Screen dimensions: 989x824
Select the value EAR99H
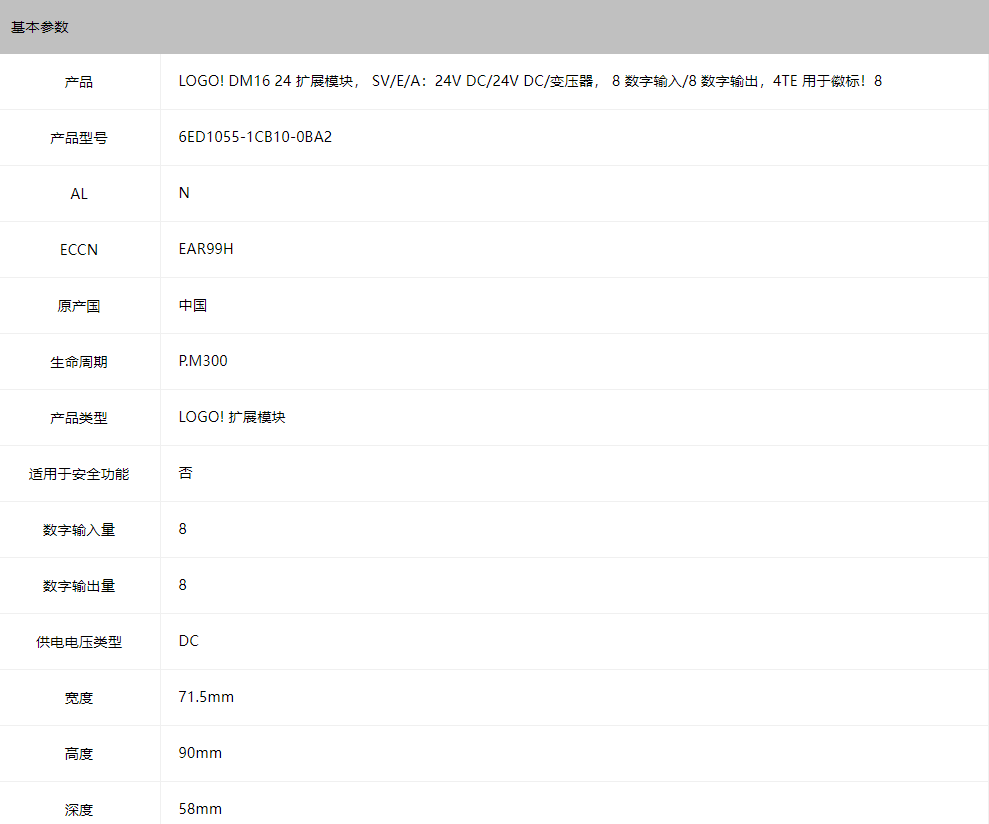pyautogui.click(x=206, y=249)
